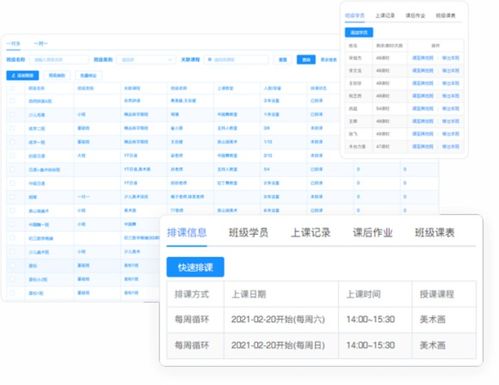Open the 上课记录 tab in bottom panel

310,232
